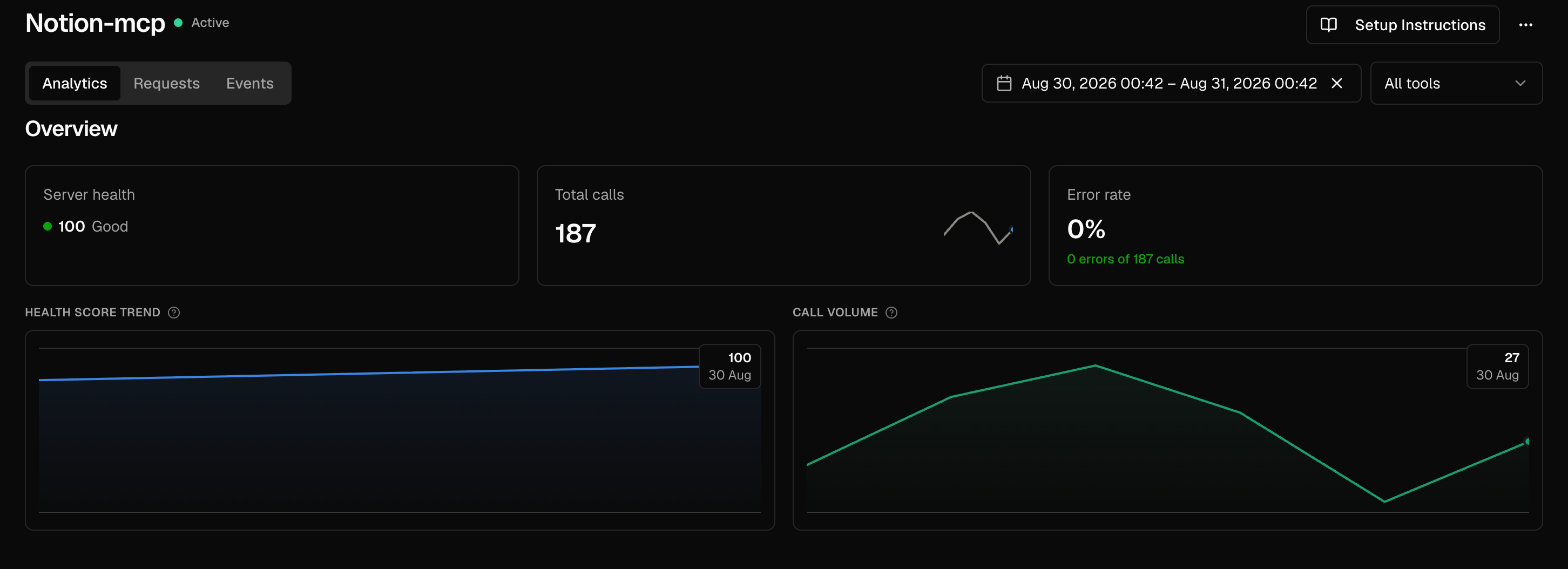This screenshot has height=569, width=1568.
Task: Click the Call volume tooltip showing 27
Action: 1497,367
